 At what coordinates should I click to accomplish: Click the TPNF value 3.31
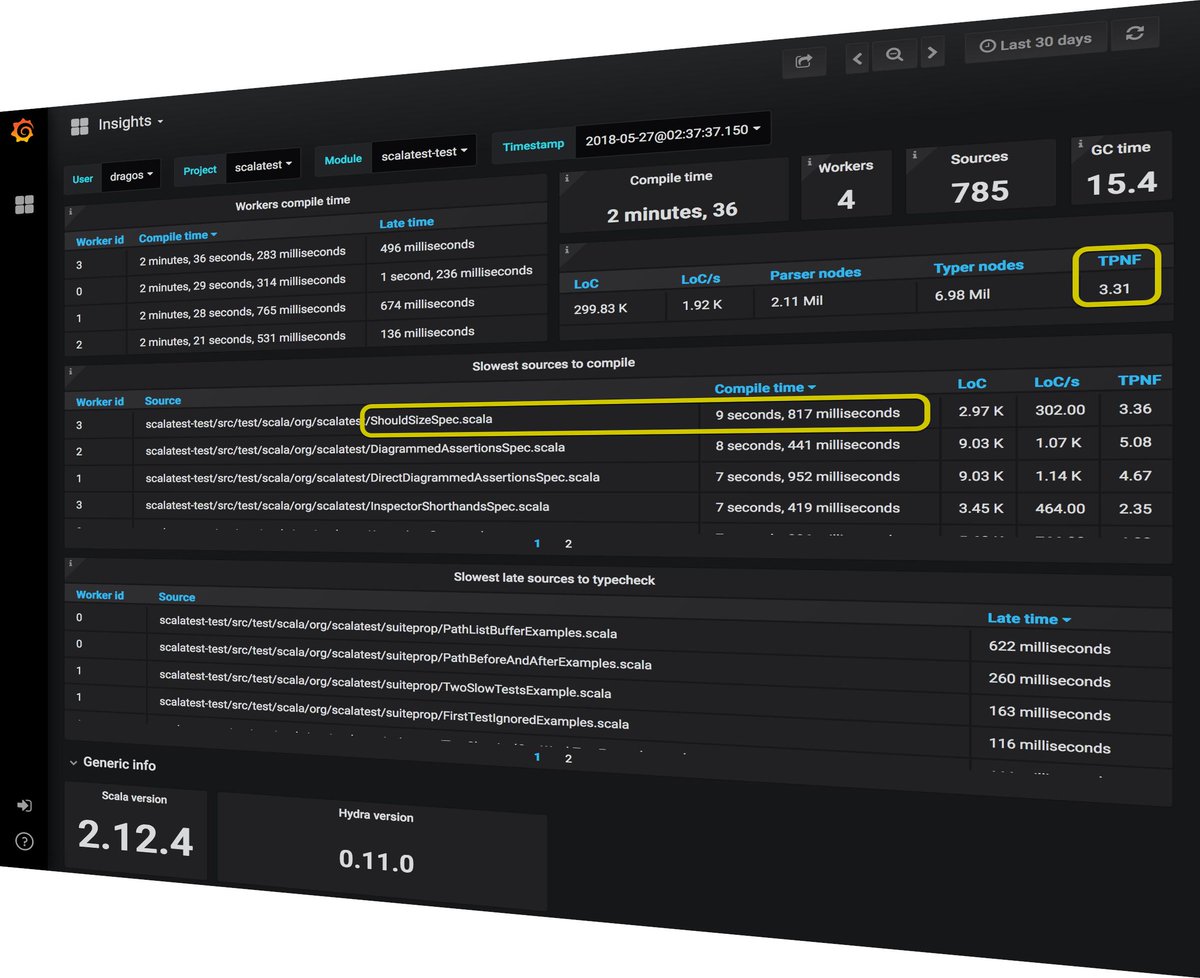[x=1113, y=289]
